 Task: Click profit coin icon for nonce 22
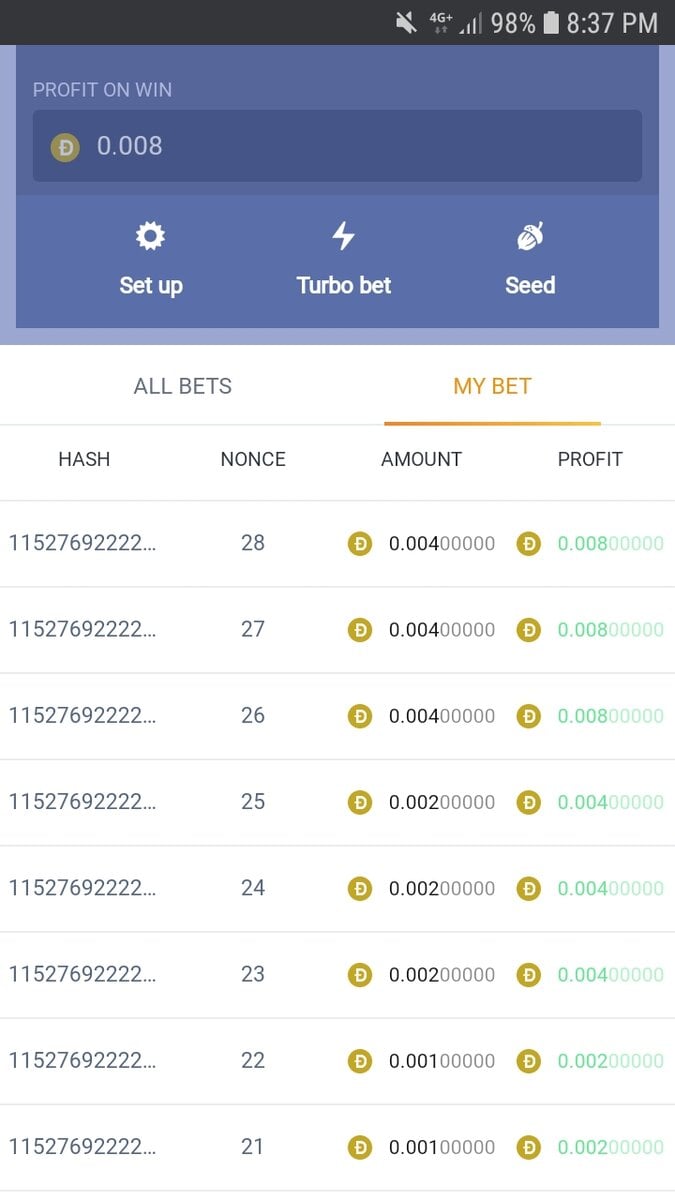tap(528, 1061)
